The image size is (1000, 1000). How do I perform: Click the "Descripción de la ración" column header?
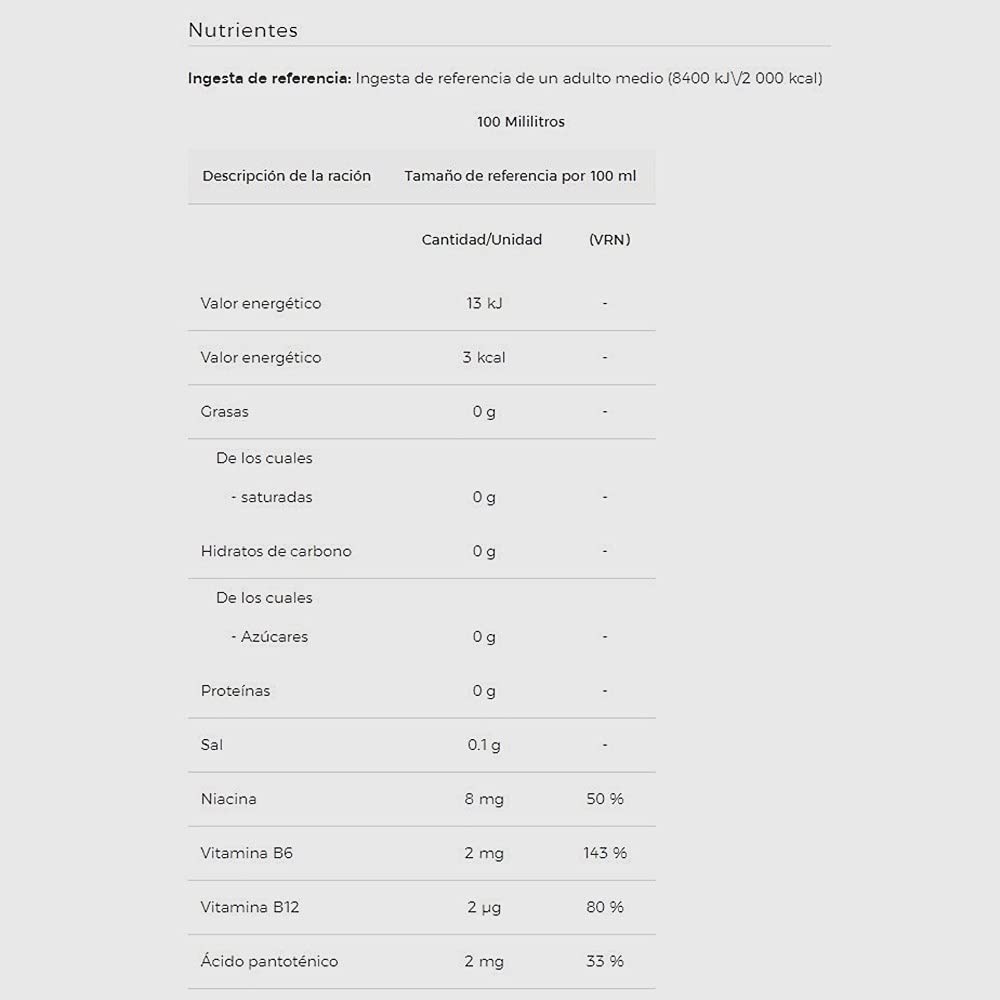(x=286, y=176)
